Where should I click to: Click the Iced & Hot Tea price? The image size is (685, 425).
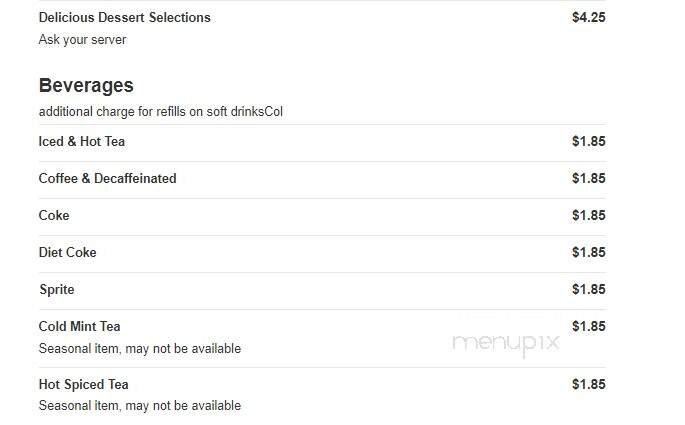pos(588,141)
